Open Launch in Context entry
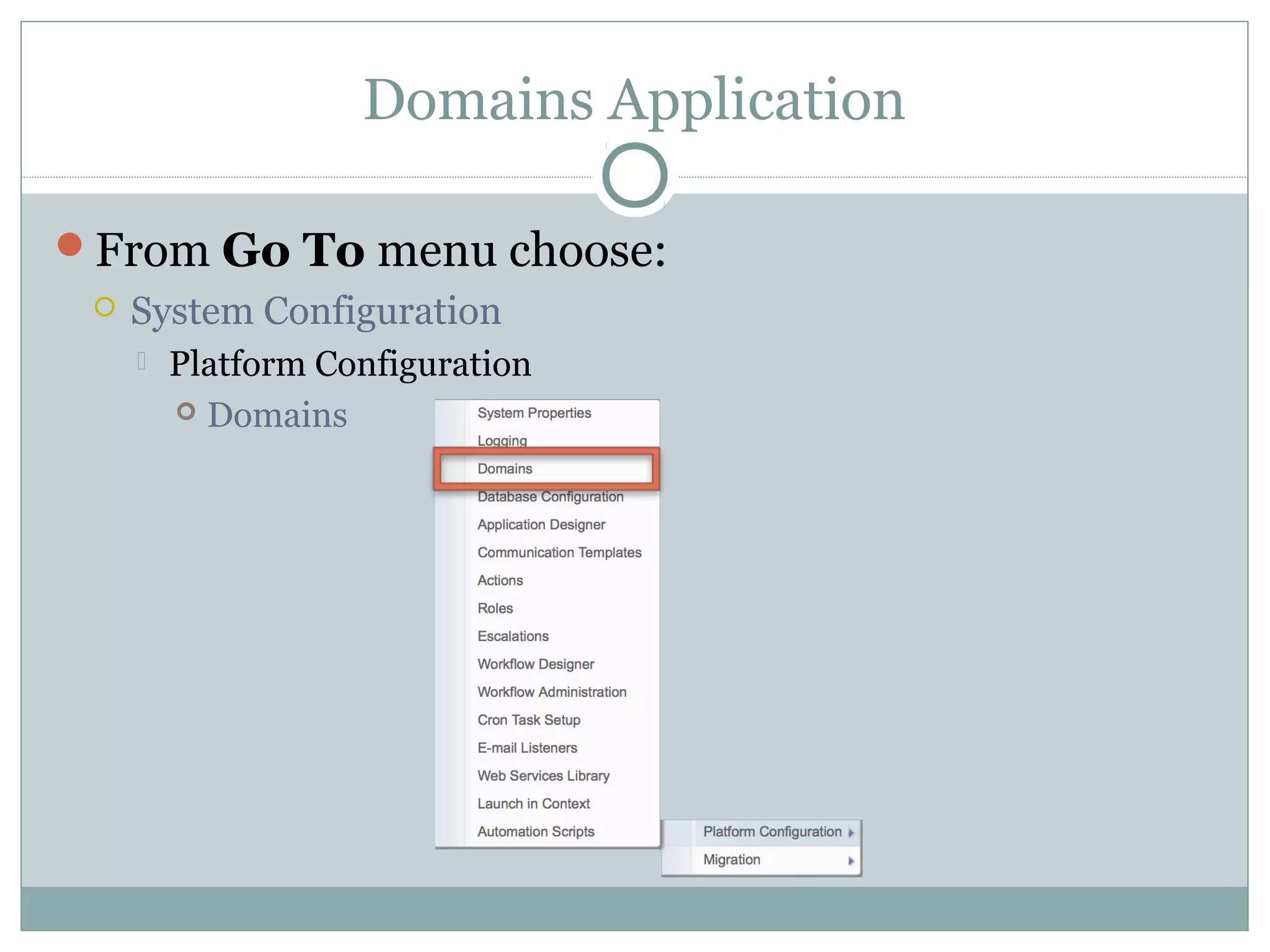This screenshot has width=1270, height=952. 533,804
